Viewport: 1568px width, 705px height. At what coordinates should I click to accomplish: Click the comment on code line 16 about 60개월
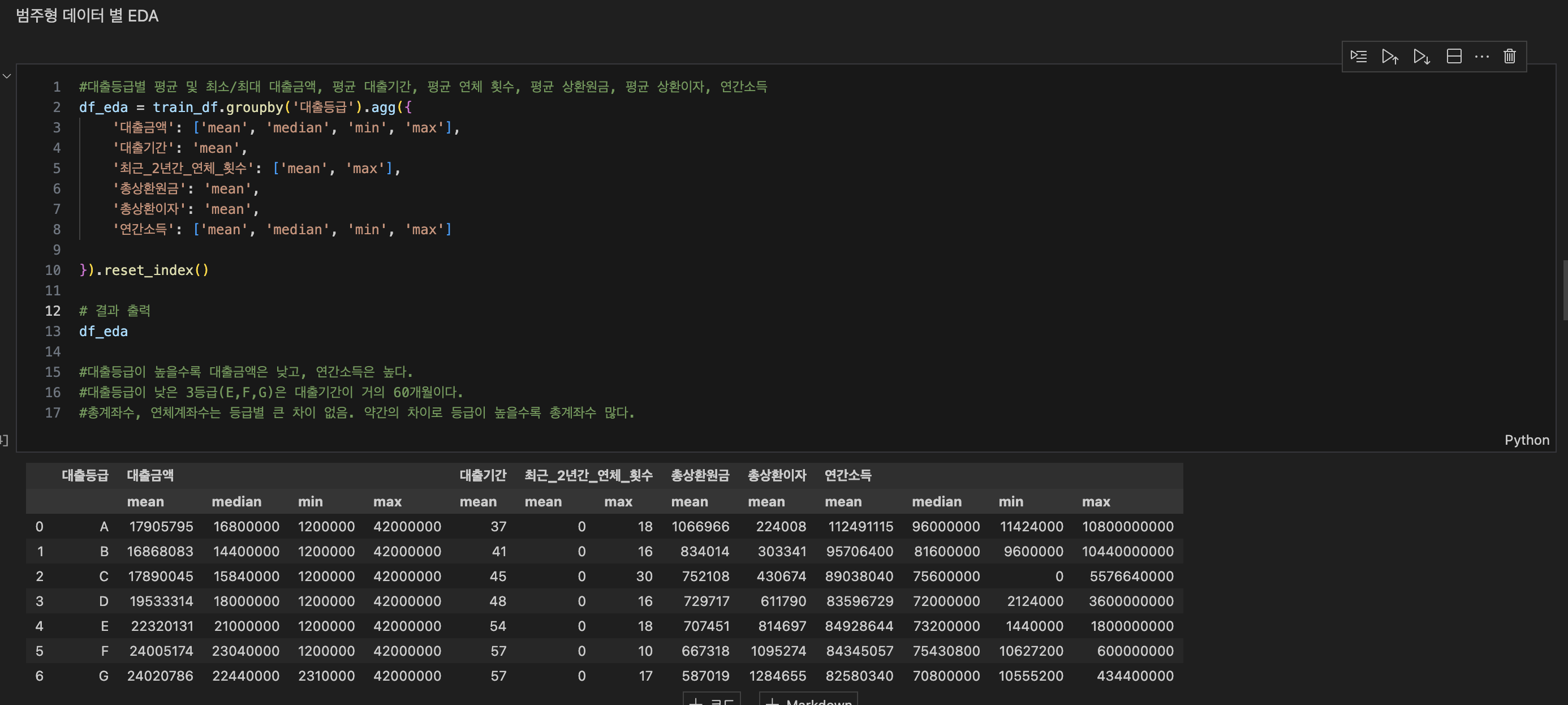[x=271, y=392]
